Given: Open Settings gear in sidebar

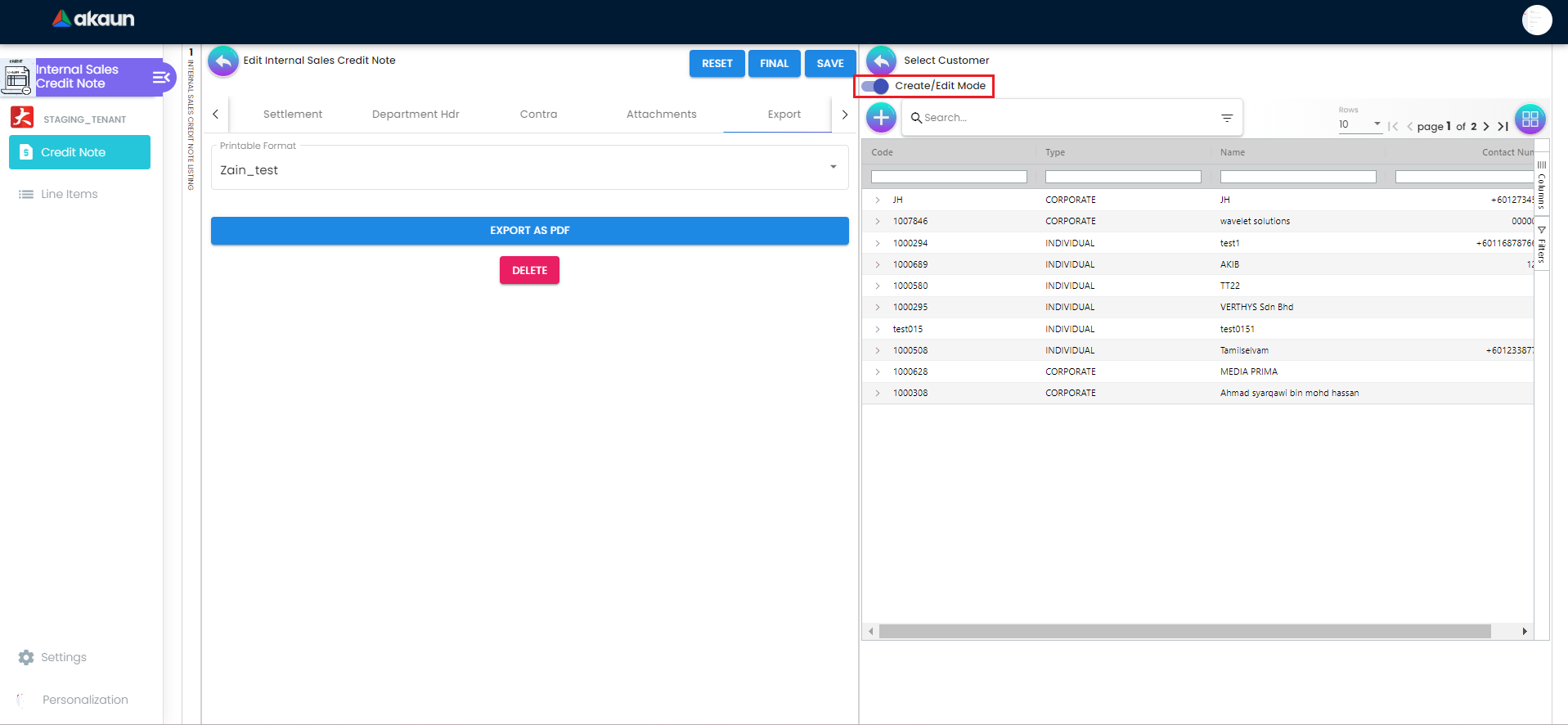Looking at the screenshot, I should pos(26,657).
